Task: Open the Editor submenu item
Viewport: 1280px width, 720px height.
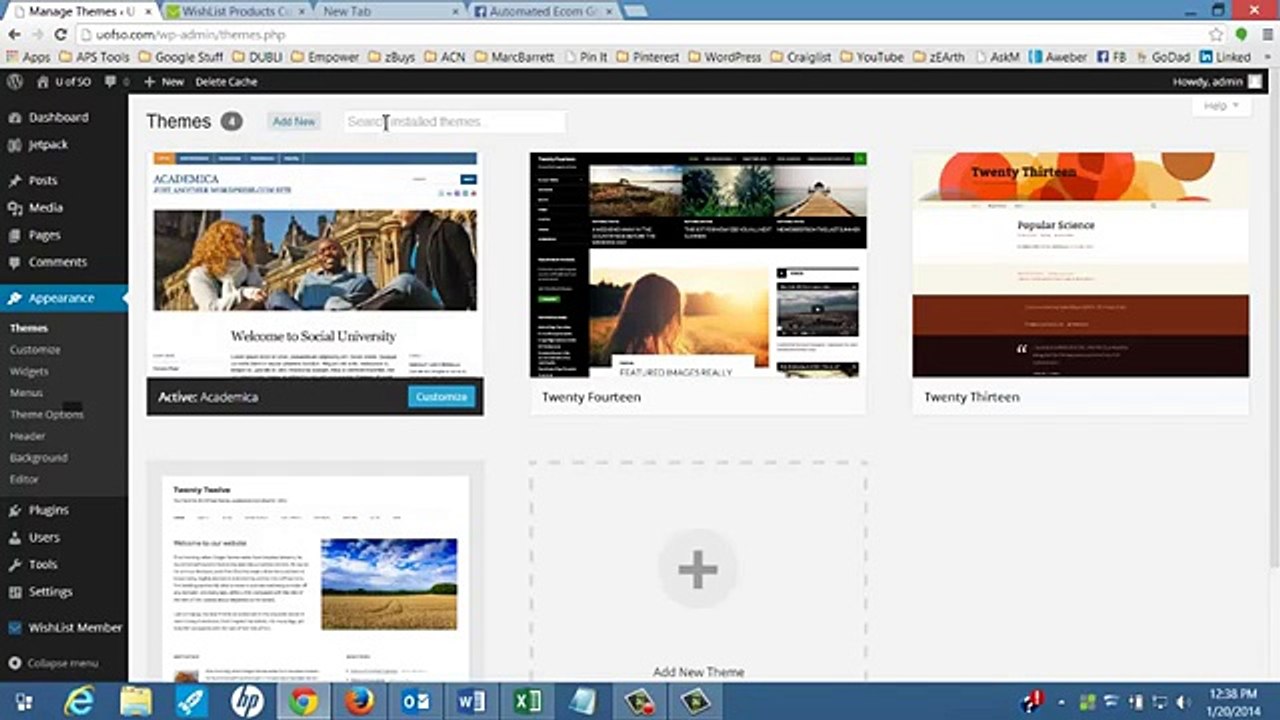Action: 24,479
